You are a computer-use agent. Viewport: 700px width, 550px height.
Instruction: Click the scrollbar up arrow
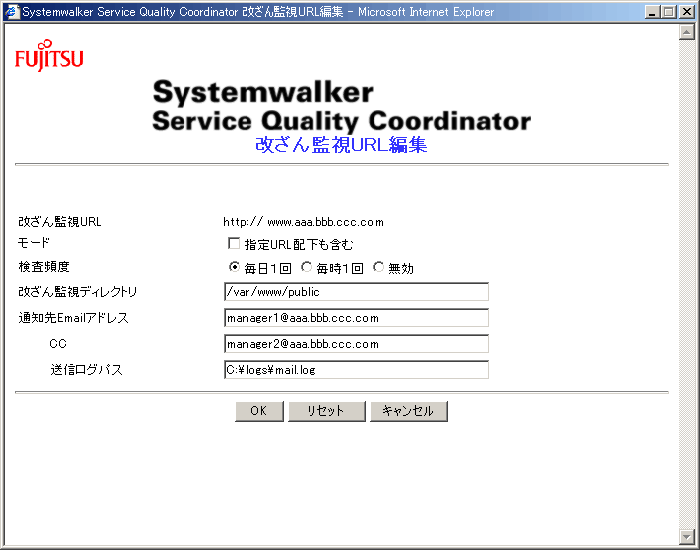[687, 32]
